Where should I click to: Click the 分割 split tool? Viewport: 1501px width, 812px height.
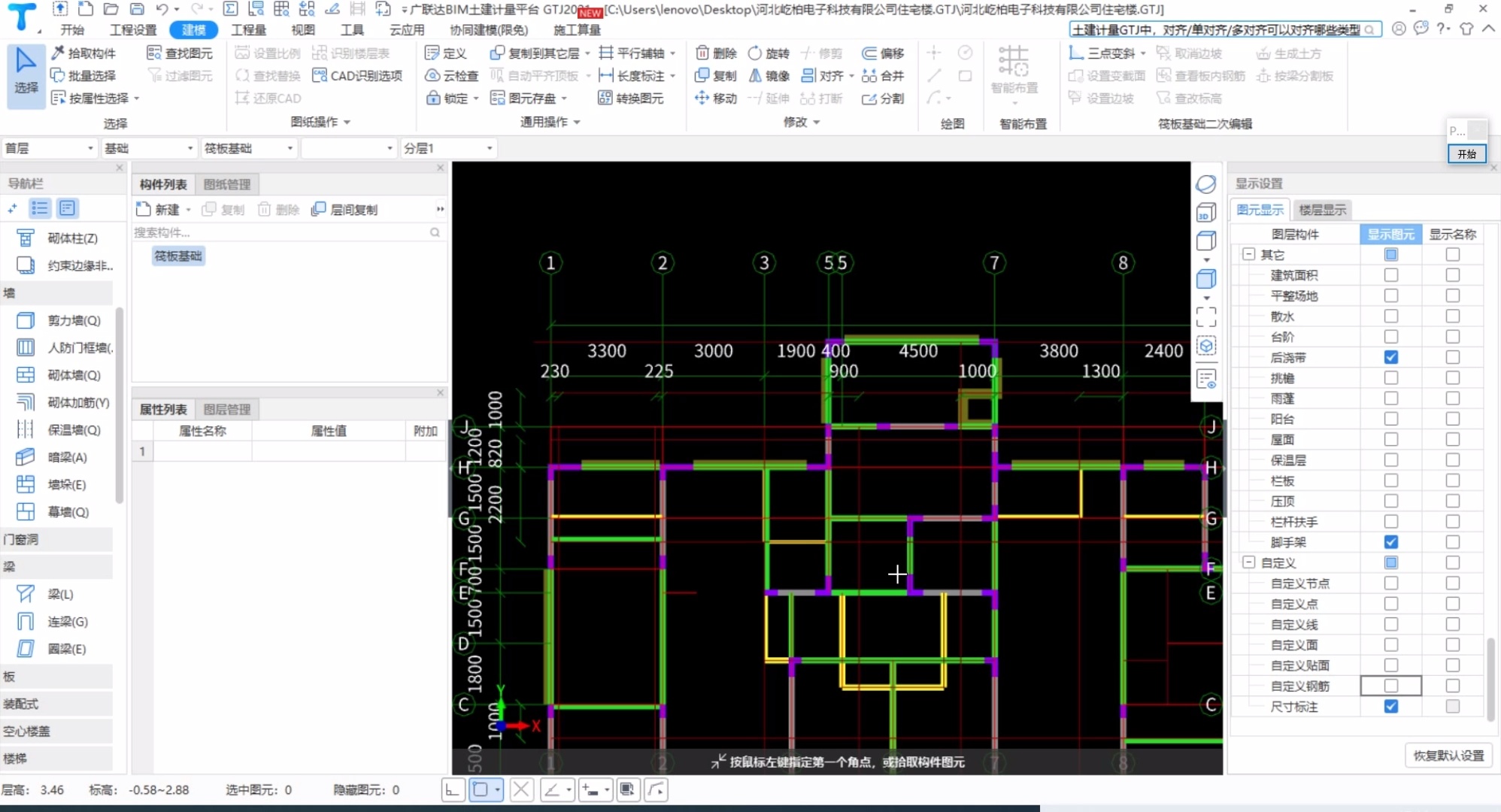point(883,98)
